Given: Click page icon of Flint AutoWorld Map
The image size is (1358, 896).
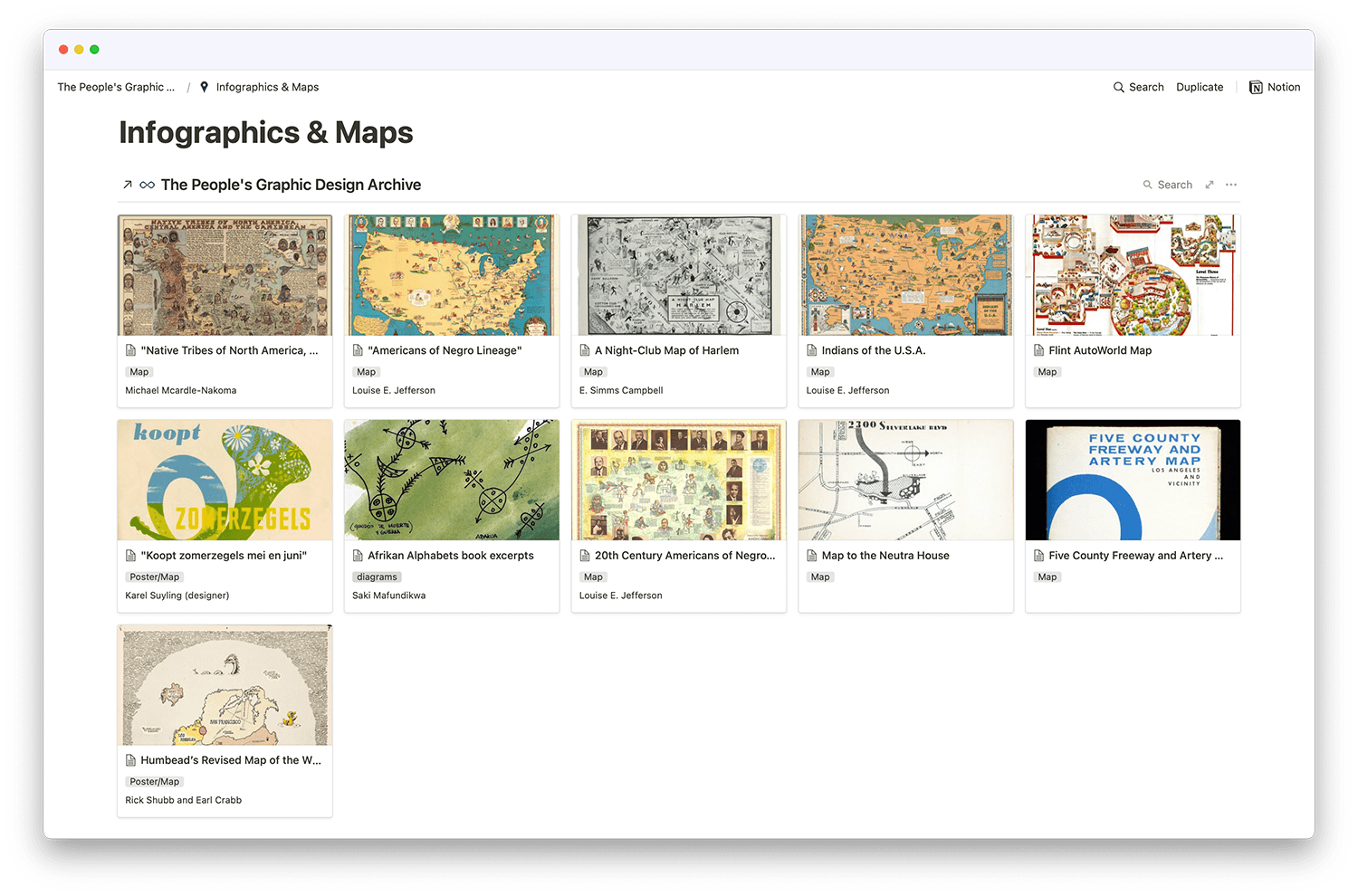Looking at the screenshot, I should 1039,350.
